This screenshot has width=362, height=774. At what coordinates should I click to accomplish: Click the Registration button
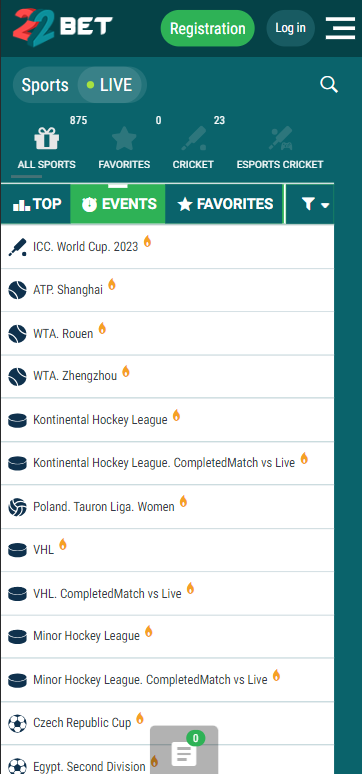[x=207, y=28]
